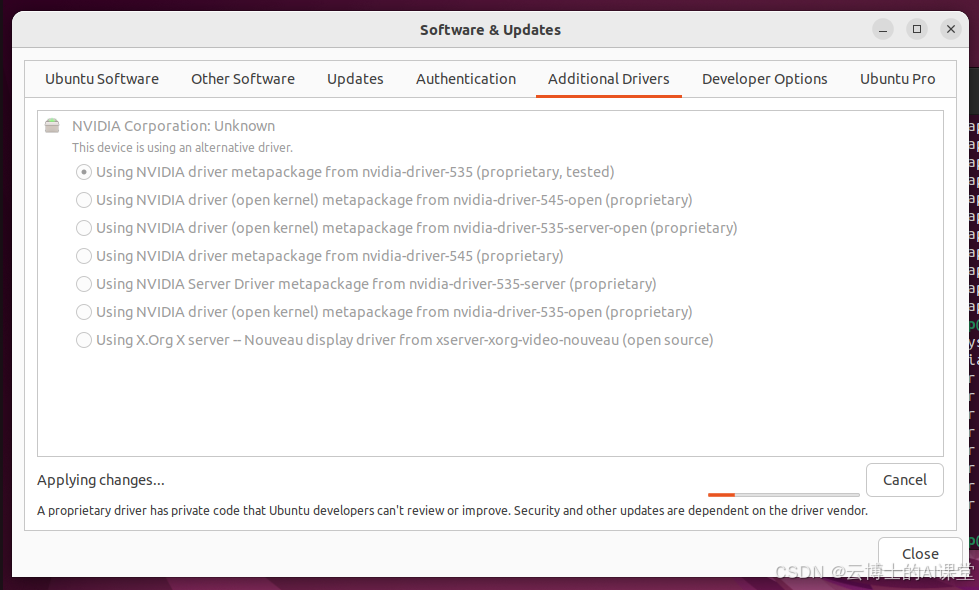The image size is (979, 590).
Task: Open the Other Software tab
Action: [243, 79]
